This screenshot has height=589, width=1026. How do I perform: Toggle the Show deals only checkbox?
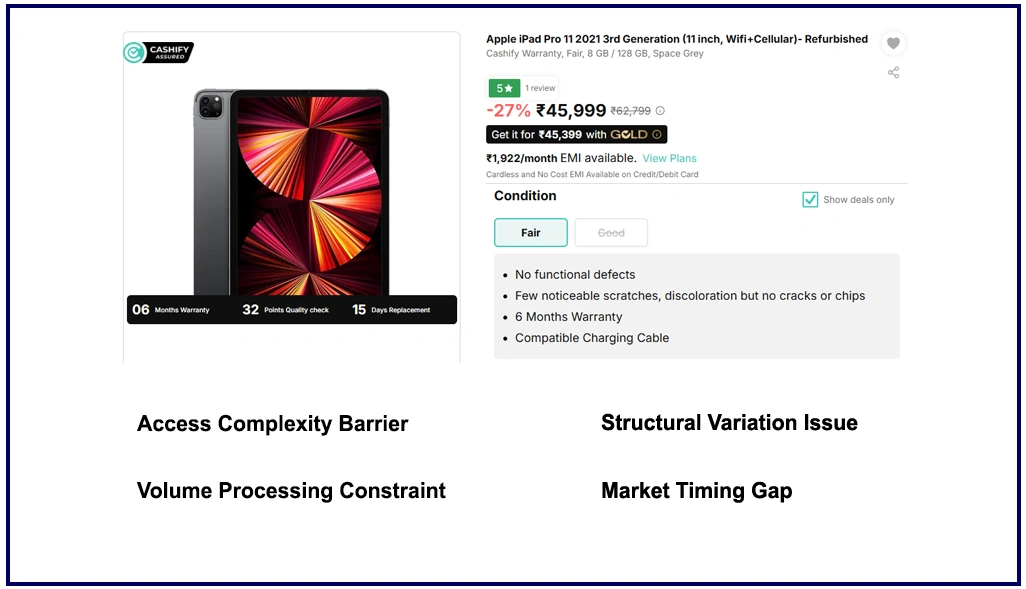pos(810,200)
